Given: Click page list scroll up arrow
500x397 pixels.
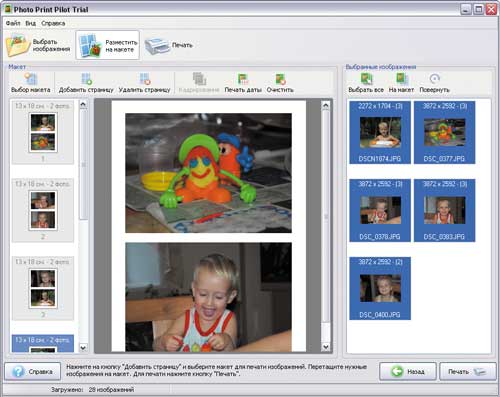Looking at the screenshot, I should [x=83, y=104].
